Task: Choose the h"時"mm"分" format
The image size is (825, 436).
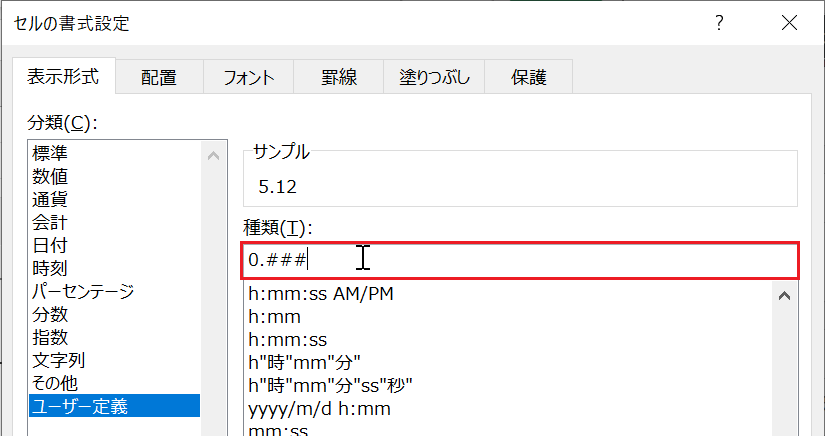Action: pyautogui.click(x=304, y=363)
